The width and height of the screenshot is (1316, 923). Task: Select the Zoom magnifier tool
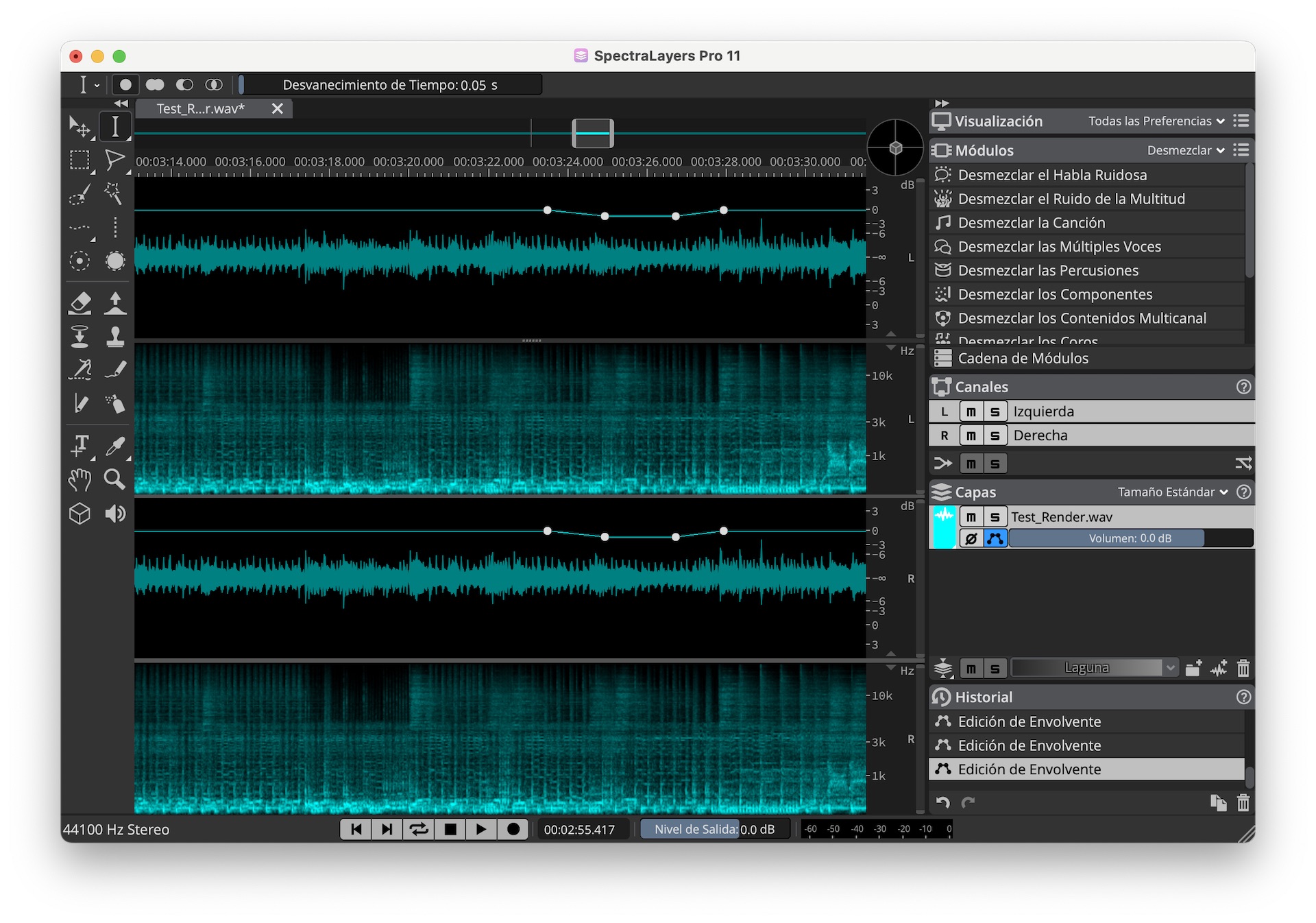pos(114,479)
